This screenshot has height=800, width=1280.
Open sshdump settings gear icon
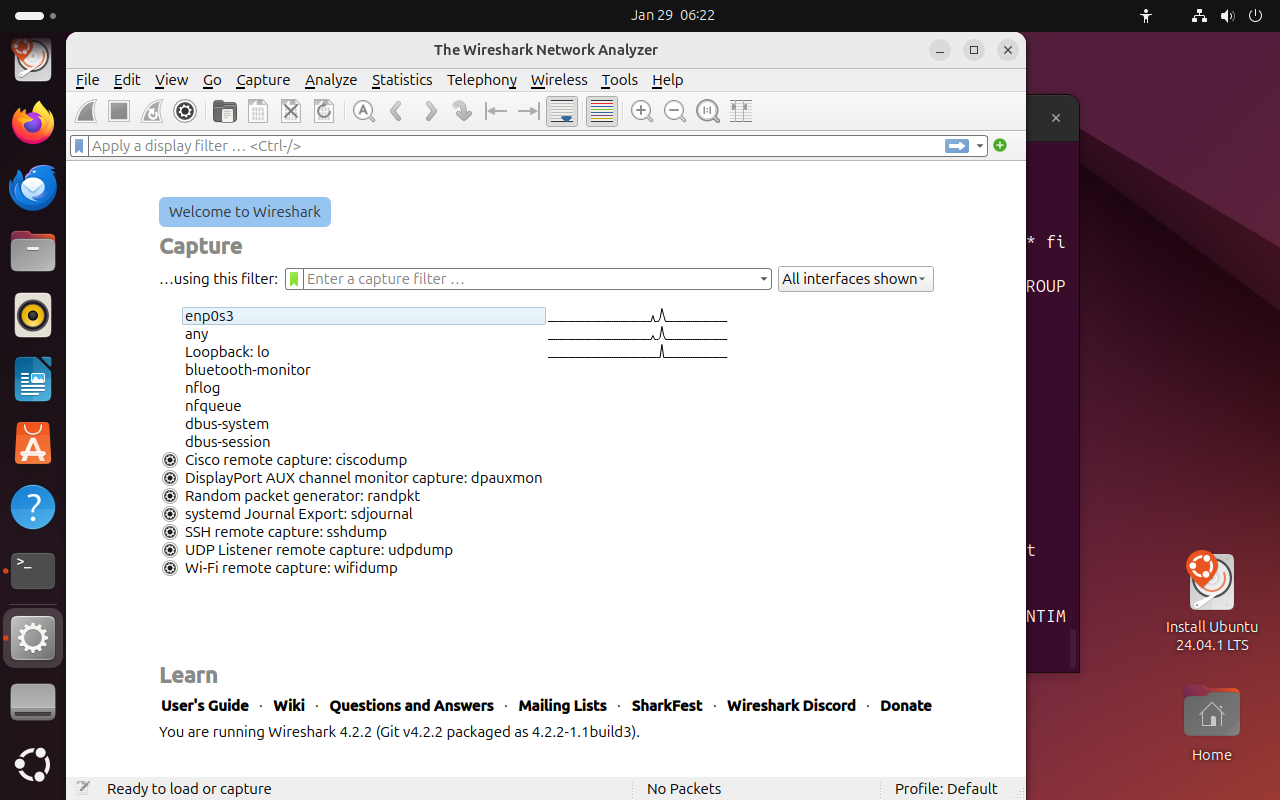pos(170,532)
